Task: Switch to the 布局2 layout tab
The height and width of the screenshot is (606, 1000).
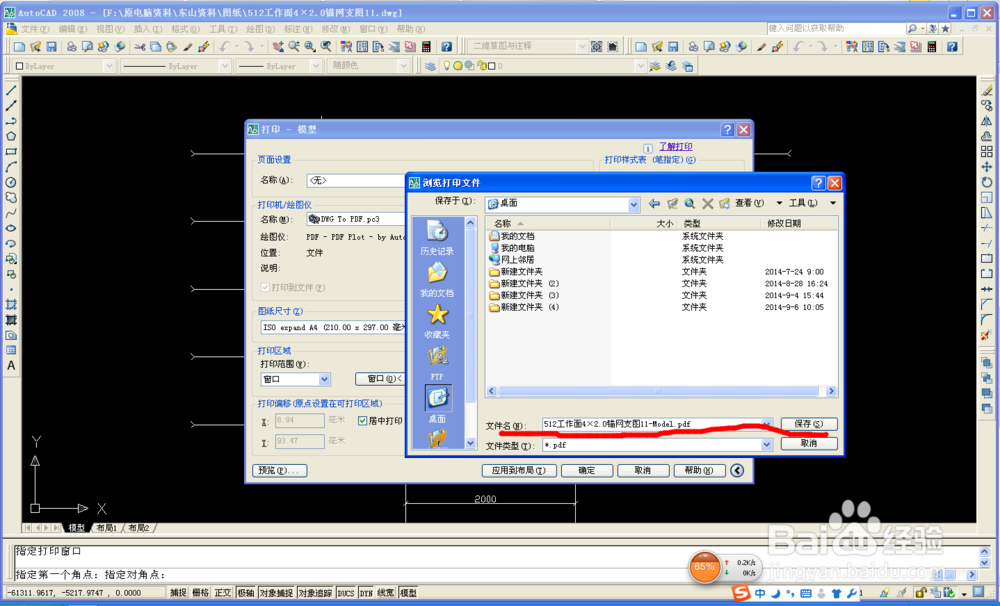Action: tap(138, 528)
